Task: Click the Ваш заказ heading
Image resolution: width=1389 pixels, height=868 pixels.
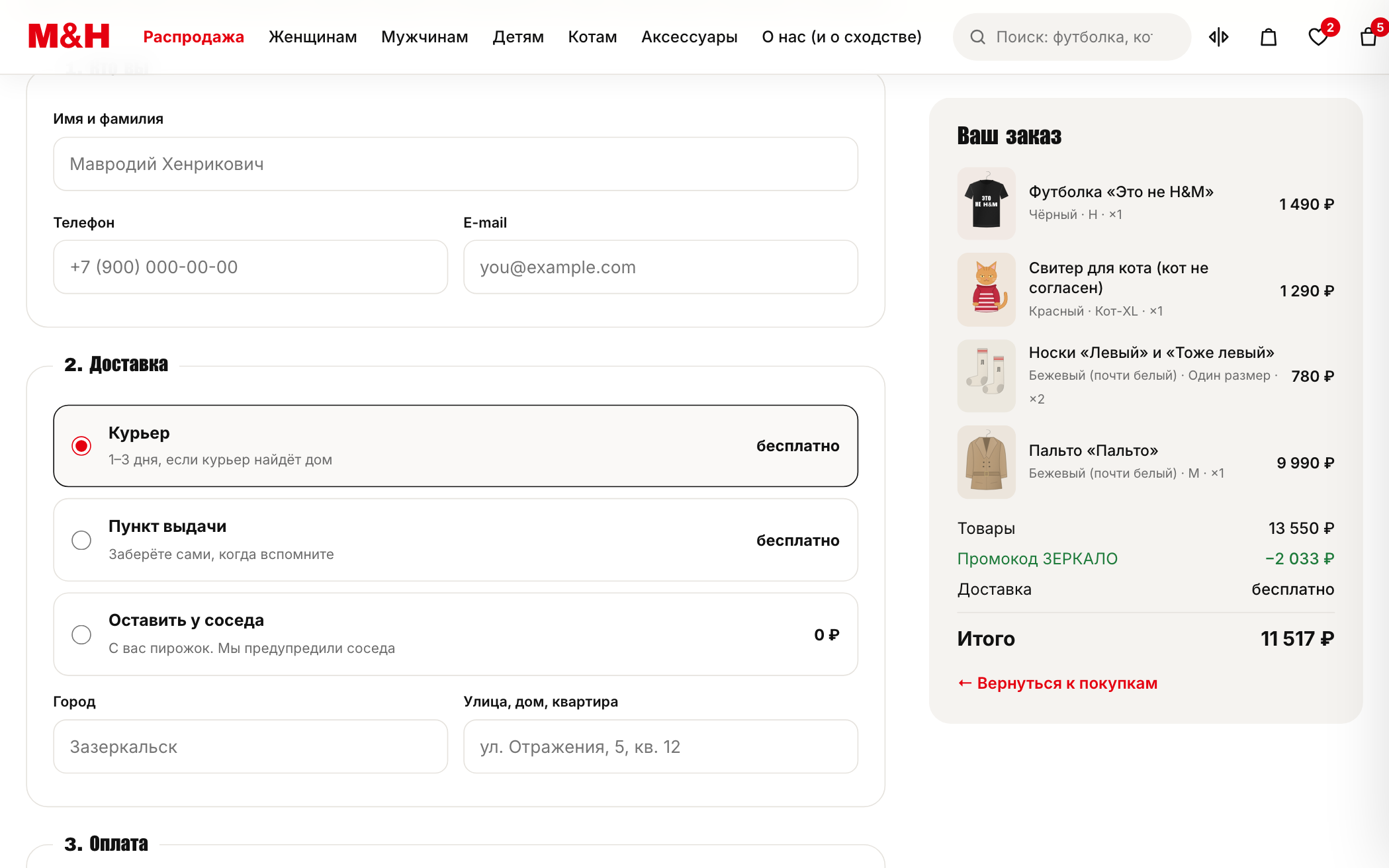Action: 1009,136
